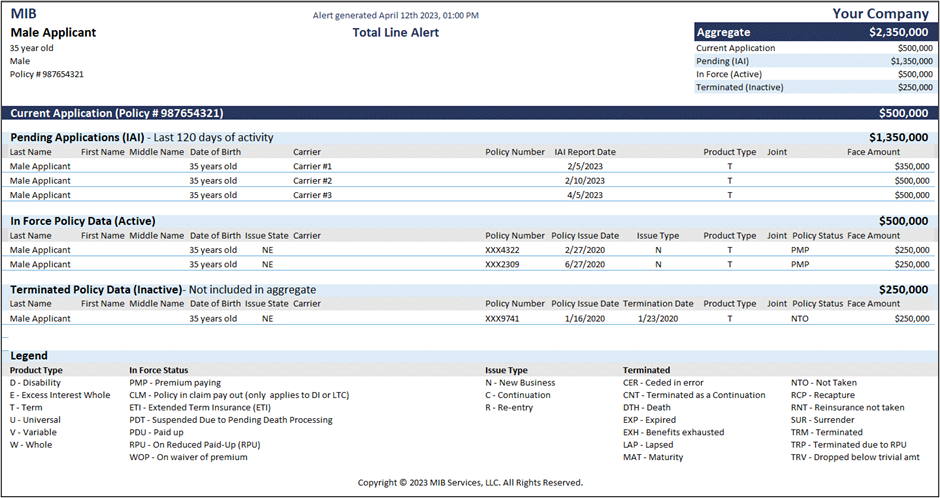Image resolution: width=940 pixels, height=498 pixels.
Task: Click the IAI Report Date column header
Action: click(x=585, y=152)
